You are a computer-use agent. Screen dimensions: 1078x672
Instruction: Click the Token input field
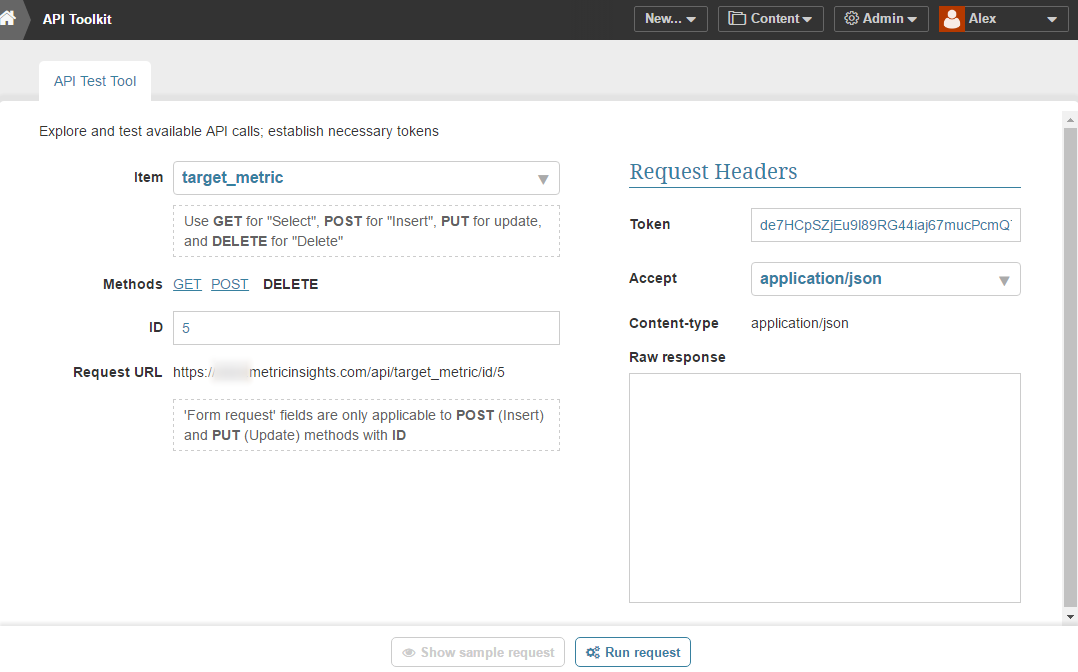pos(885,225)
